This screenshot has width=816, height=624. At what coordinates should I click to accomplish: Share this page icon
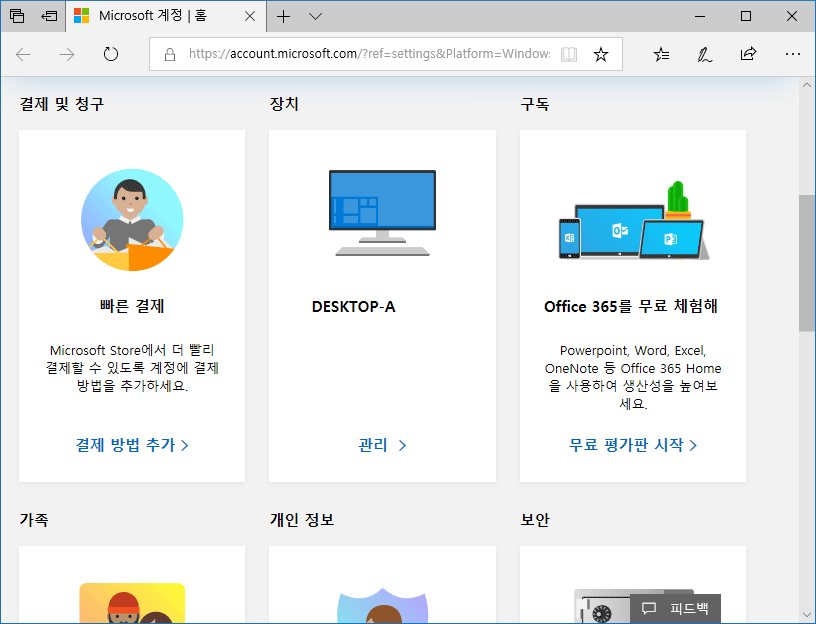tap(748, 54)
